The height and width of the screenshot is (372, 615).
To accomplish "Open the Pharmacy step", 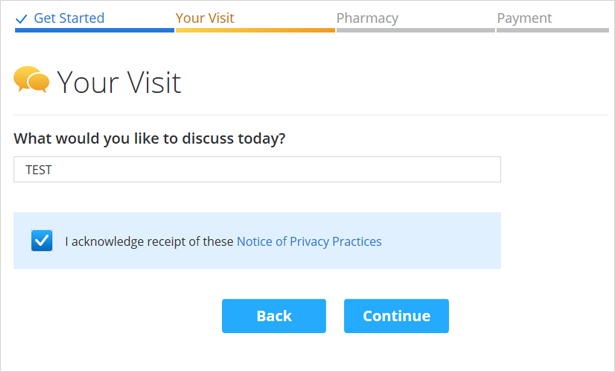I will pyautogui.click(x=367, y=18).
